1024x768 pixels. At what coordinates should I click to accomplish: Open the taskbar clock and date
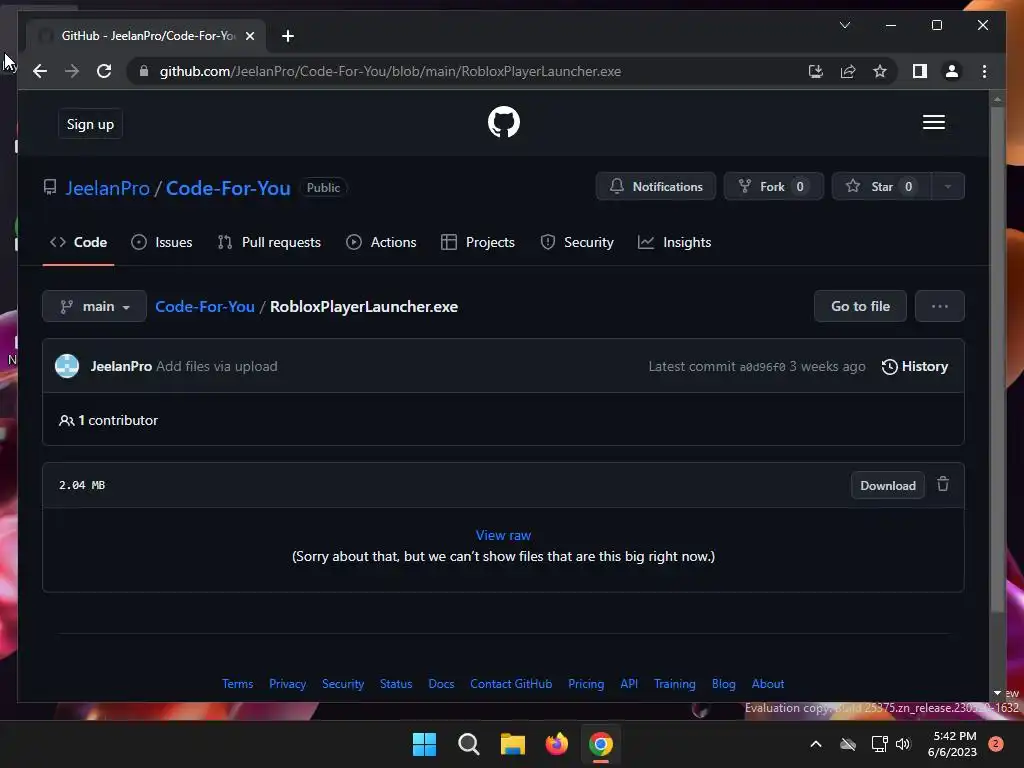pos(952,744)
